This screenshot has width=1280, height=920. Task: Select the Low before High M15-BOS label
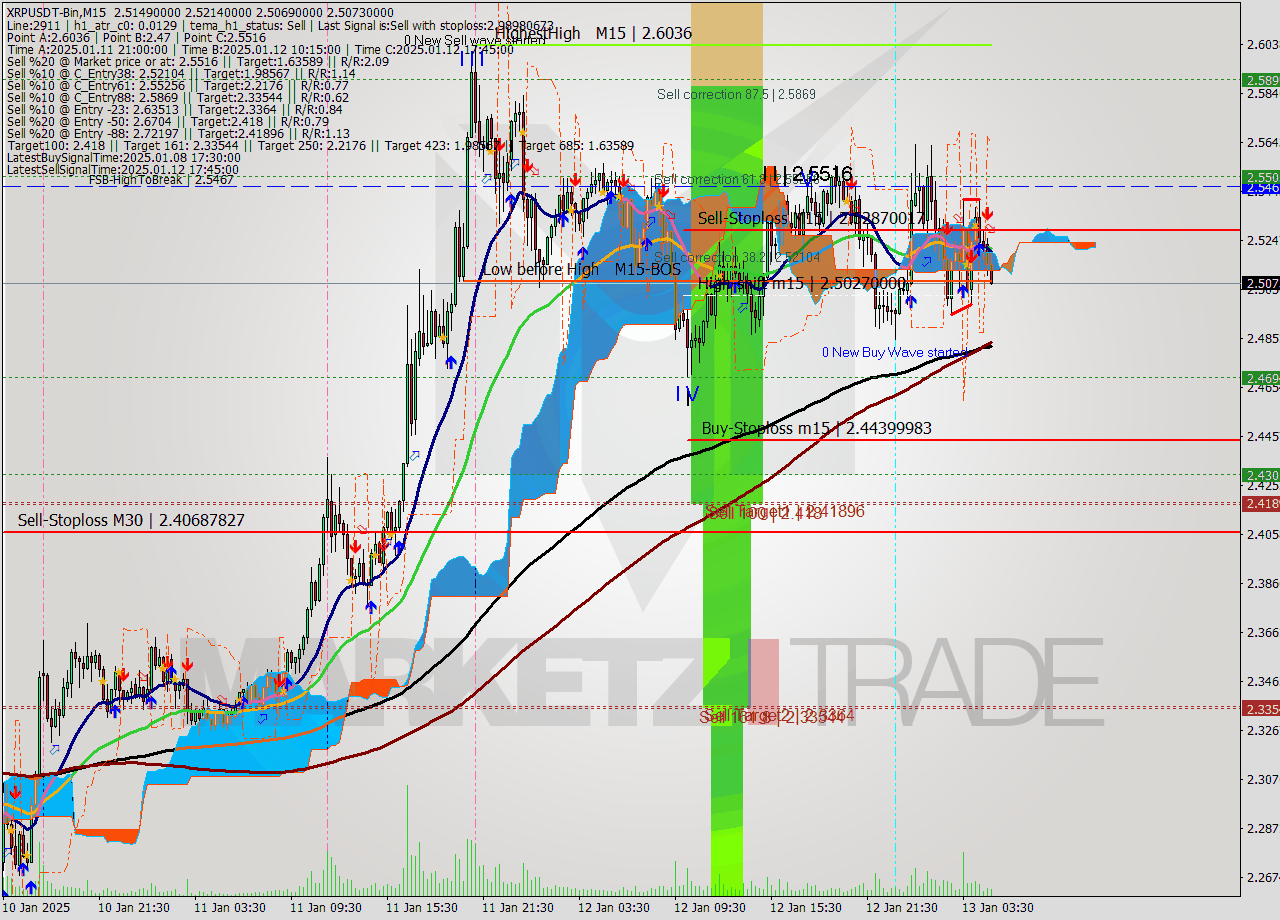(x=581, y=269)
